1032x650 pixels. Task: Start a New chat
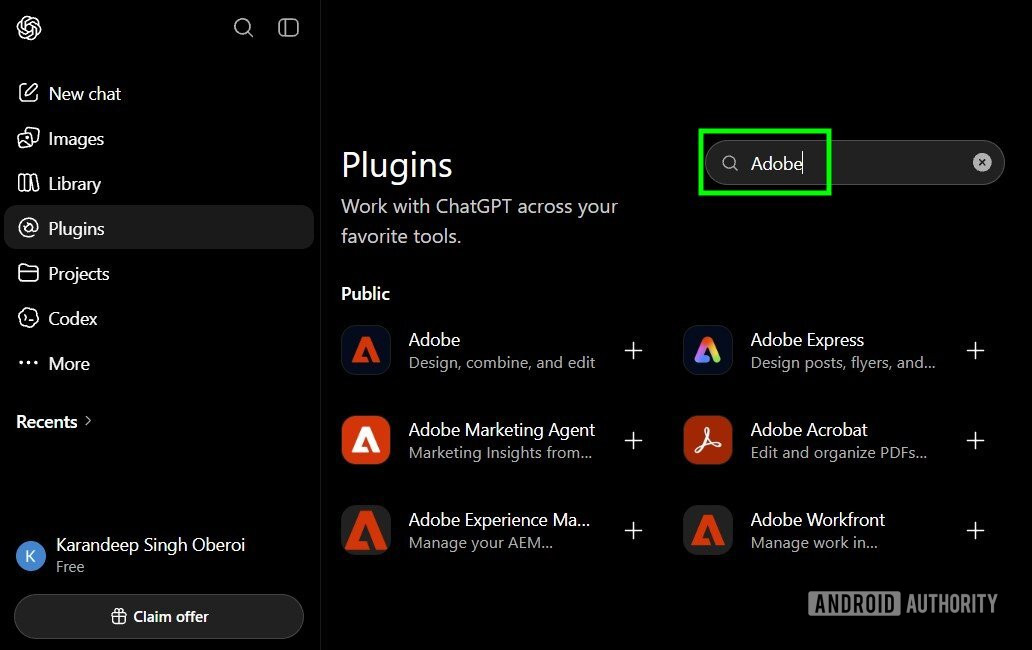(x=159, y=93)
